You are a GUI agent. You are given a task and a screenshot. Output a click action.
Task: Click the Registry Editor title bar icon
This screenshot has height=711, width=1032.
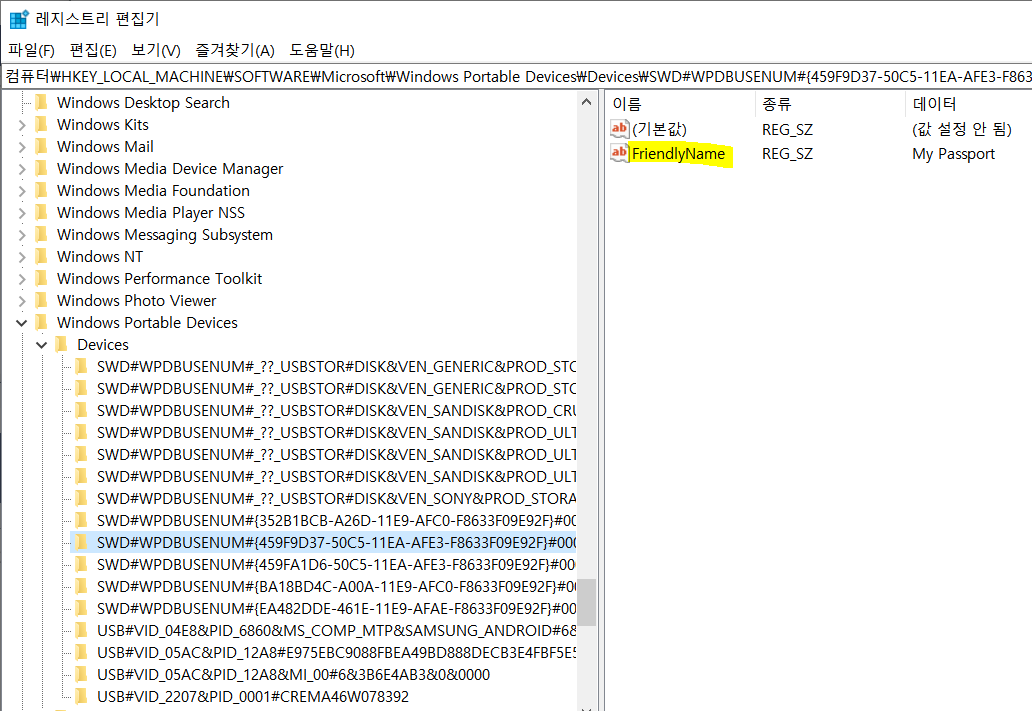[x=19, y=19]
